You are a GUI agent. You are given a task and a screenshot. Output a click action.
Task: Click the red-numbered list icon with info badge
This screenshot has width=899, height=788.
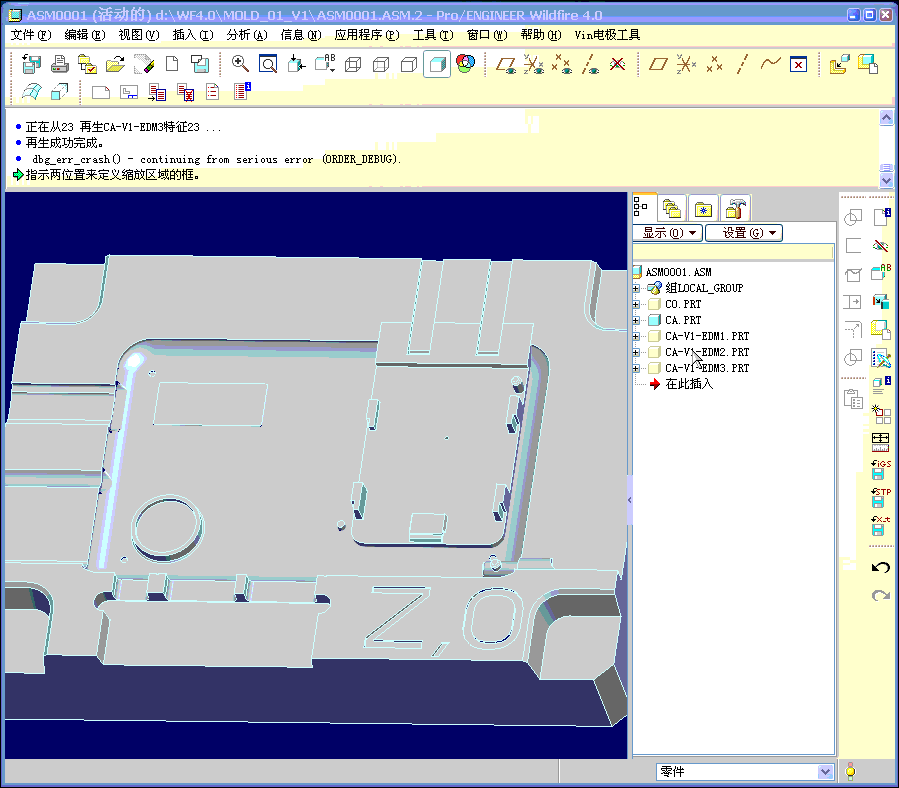point(242,91)
